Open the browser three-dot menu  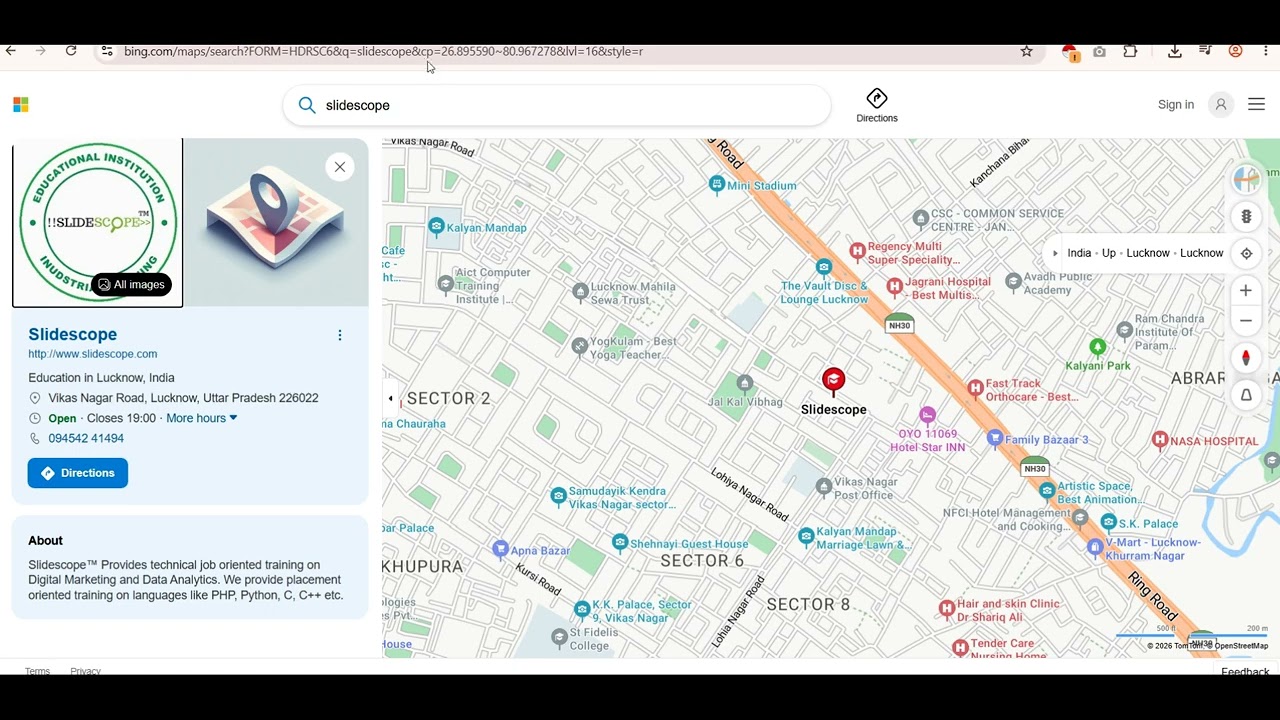(1266, 51)
